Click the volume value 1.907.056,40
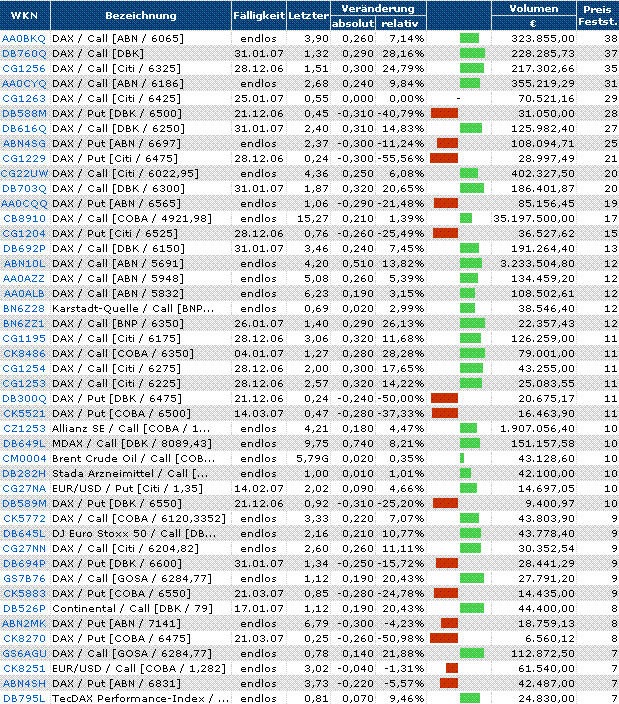This screenshot has height=704, width=619. tap(537, 428)
